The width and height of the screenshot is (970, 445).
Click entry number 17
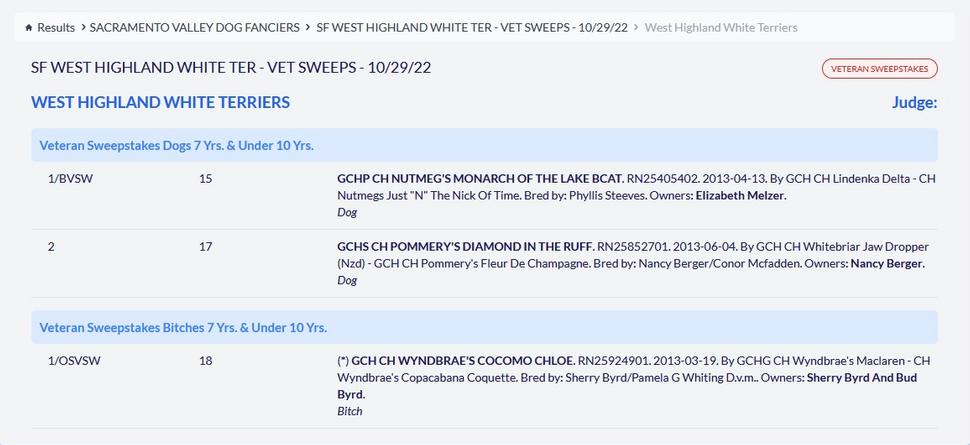tap(205, 246)
